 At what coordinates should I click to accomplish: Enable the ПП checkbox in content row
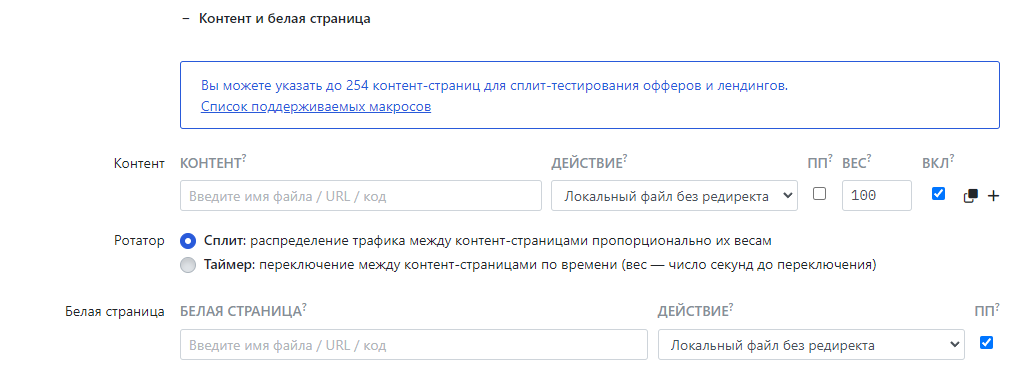click(819, 194)
